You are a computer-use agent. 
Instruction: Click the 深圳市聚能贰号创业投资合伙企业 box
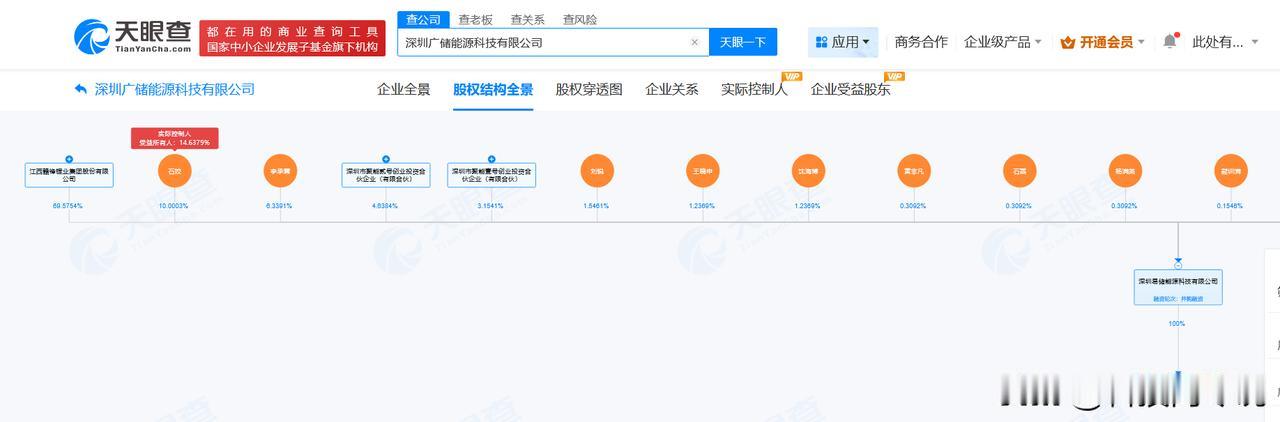pyautogui.click(x=386, y=176)
